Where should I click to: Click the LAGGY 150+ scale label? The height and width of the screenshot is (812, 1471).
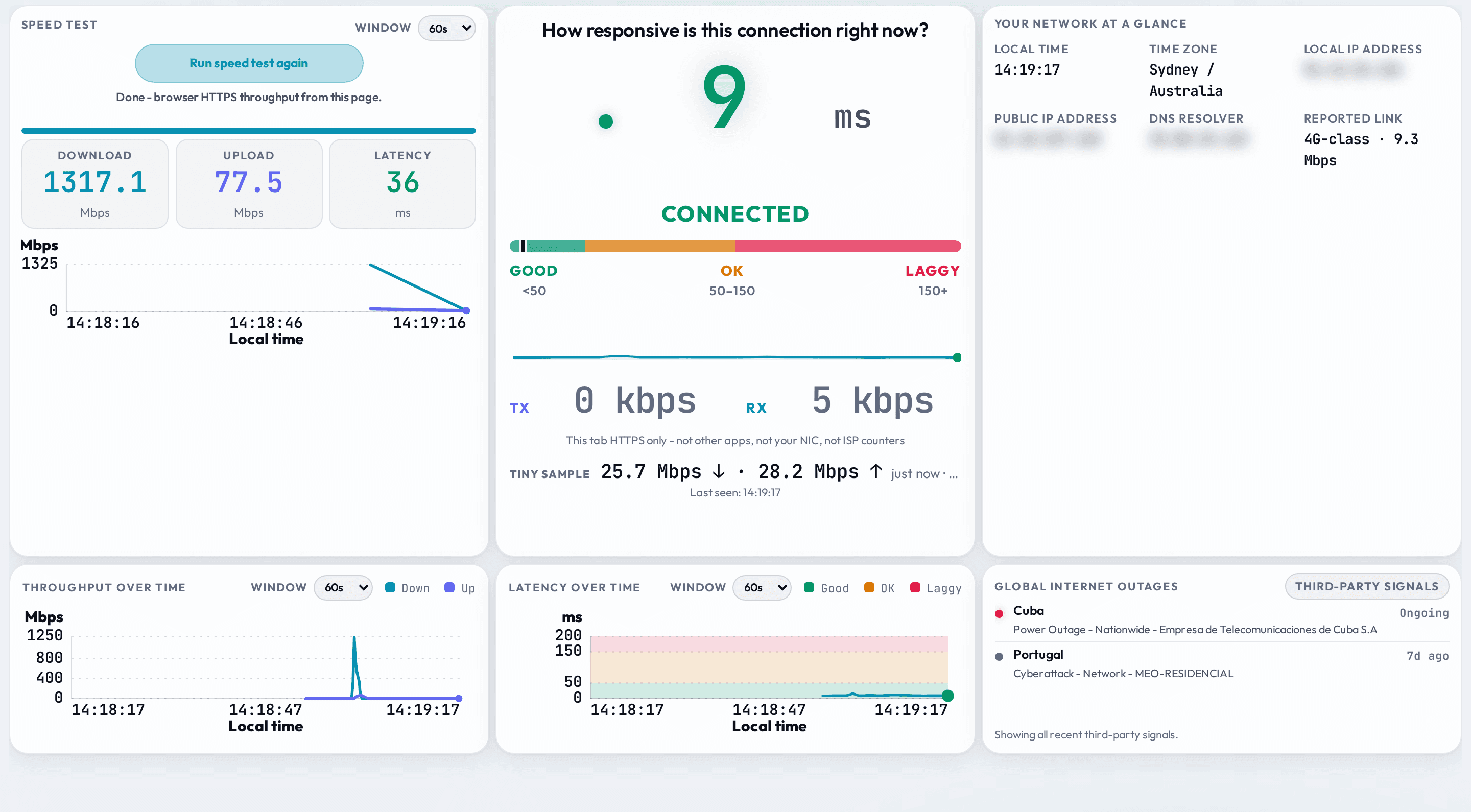933,280
